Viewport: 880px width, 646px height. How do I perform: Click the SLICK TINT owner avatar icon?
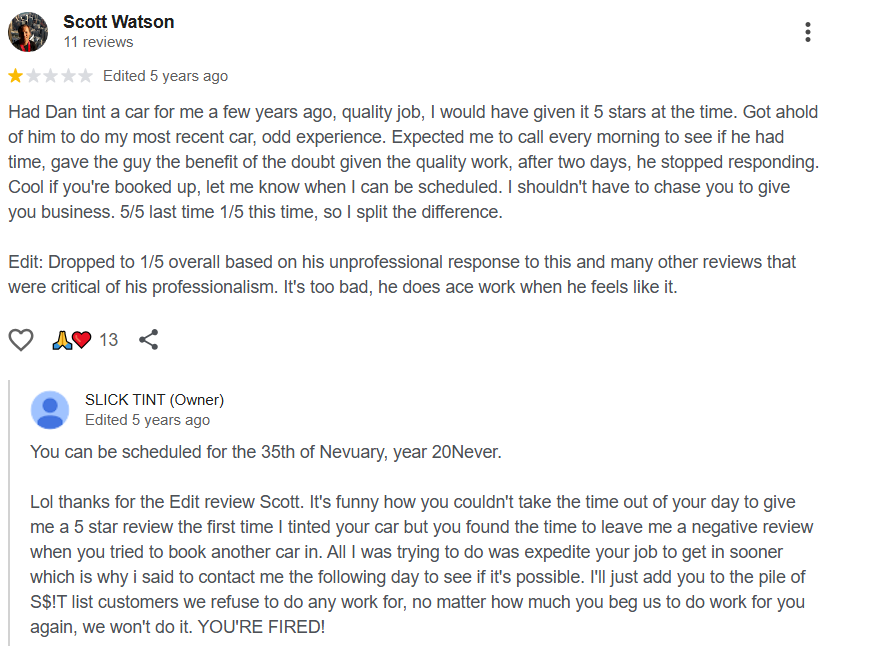(x=50, y=410)
